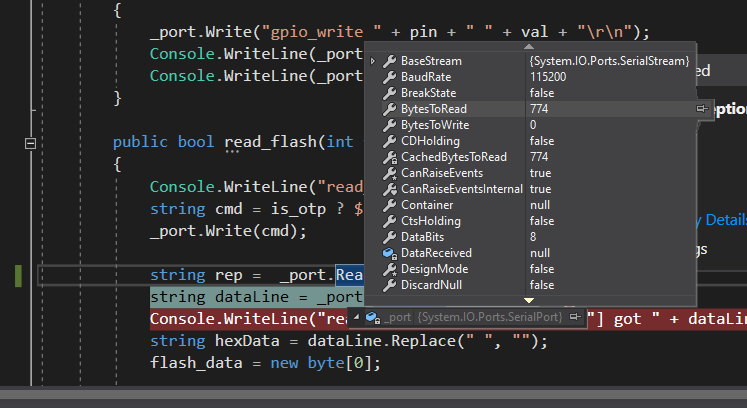
Task: Click the DiscardNull value false
Action: click(542, 285)
